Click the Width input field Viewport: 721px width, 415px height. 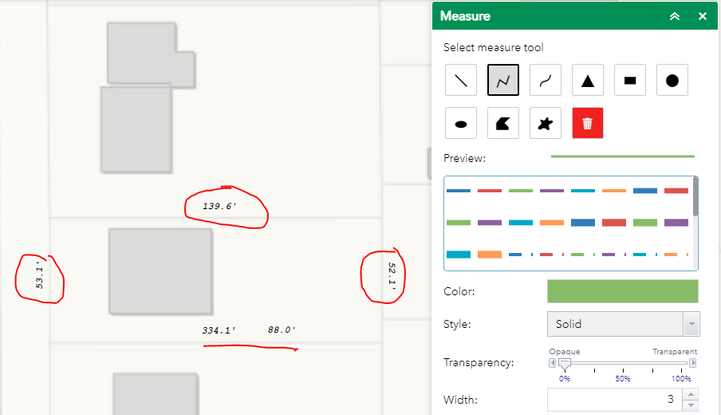(x=615, y=400)
